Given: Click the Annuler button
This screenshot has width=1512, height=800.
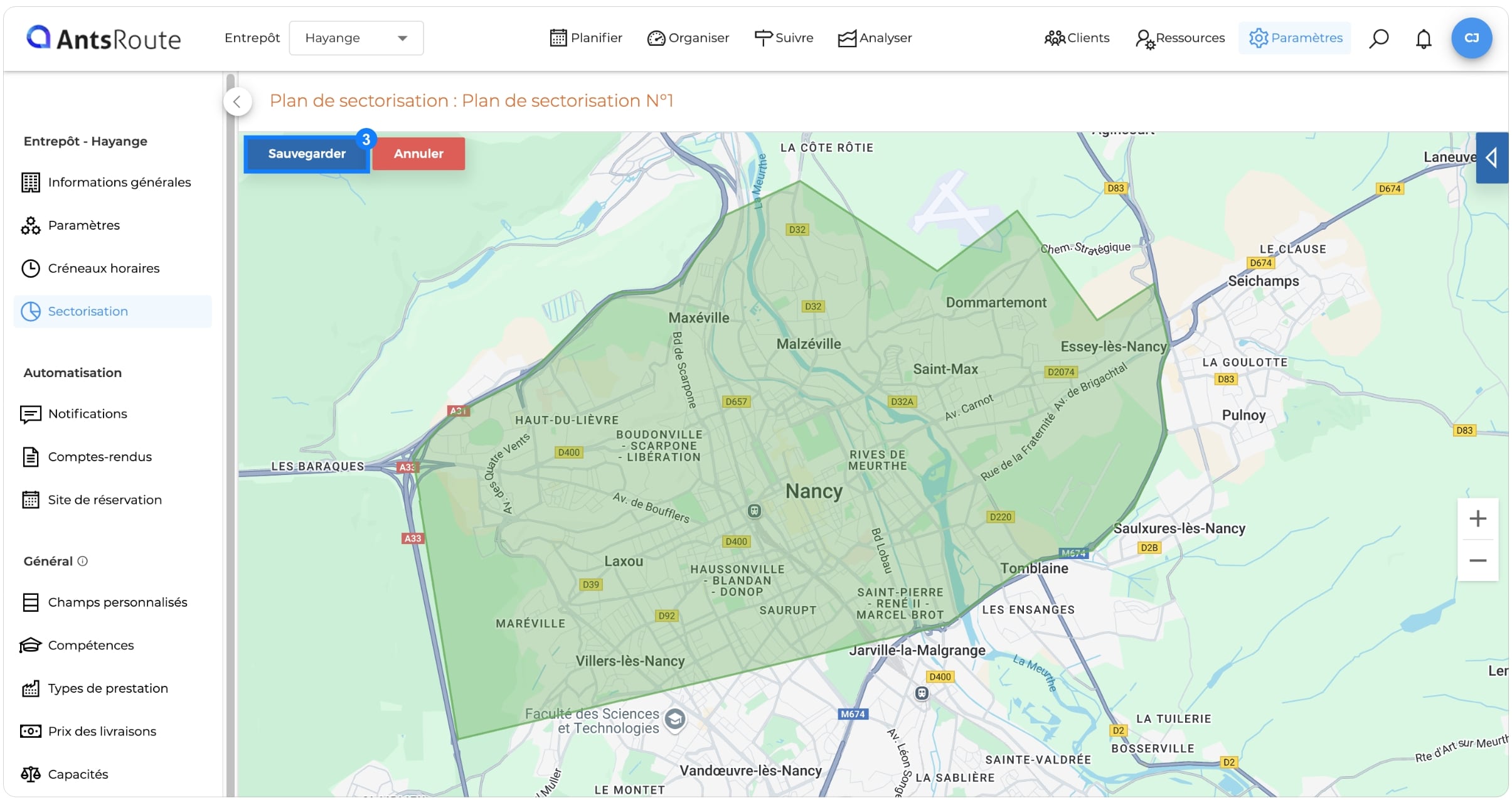Looking at the screenshot, I should coord(418,154).
